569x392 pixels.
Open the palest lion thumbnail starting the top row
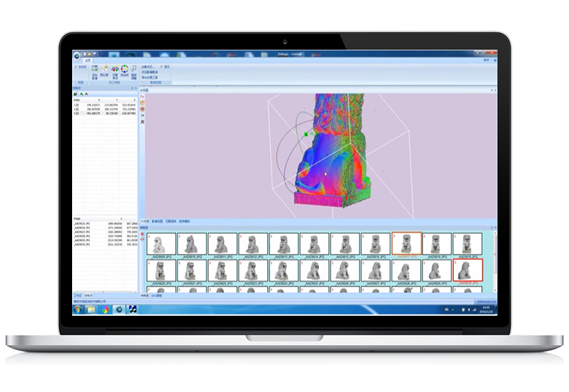[x=161, y=244]
